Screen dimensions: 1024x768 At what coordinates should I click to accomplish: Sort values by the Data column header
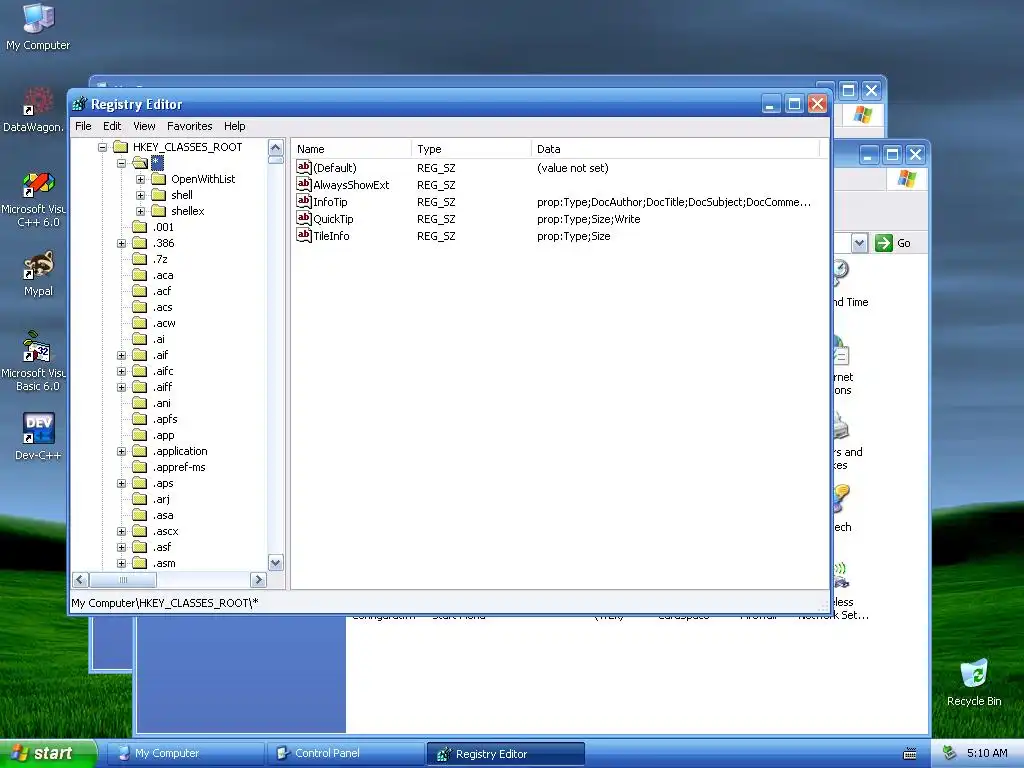tap(675, 149)
